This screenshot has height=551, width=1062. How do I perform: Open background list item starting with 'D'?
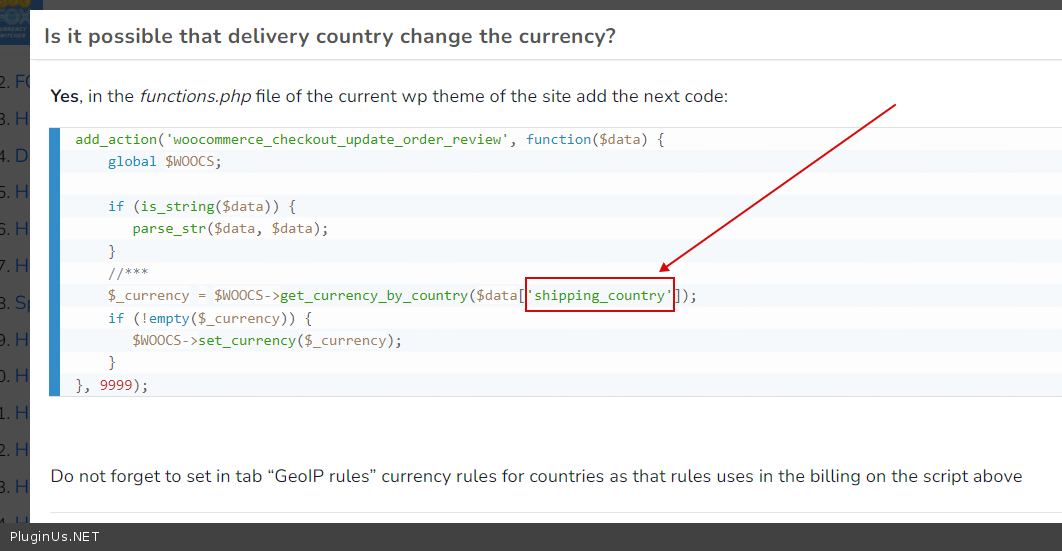click(x=14, y=155)
